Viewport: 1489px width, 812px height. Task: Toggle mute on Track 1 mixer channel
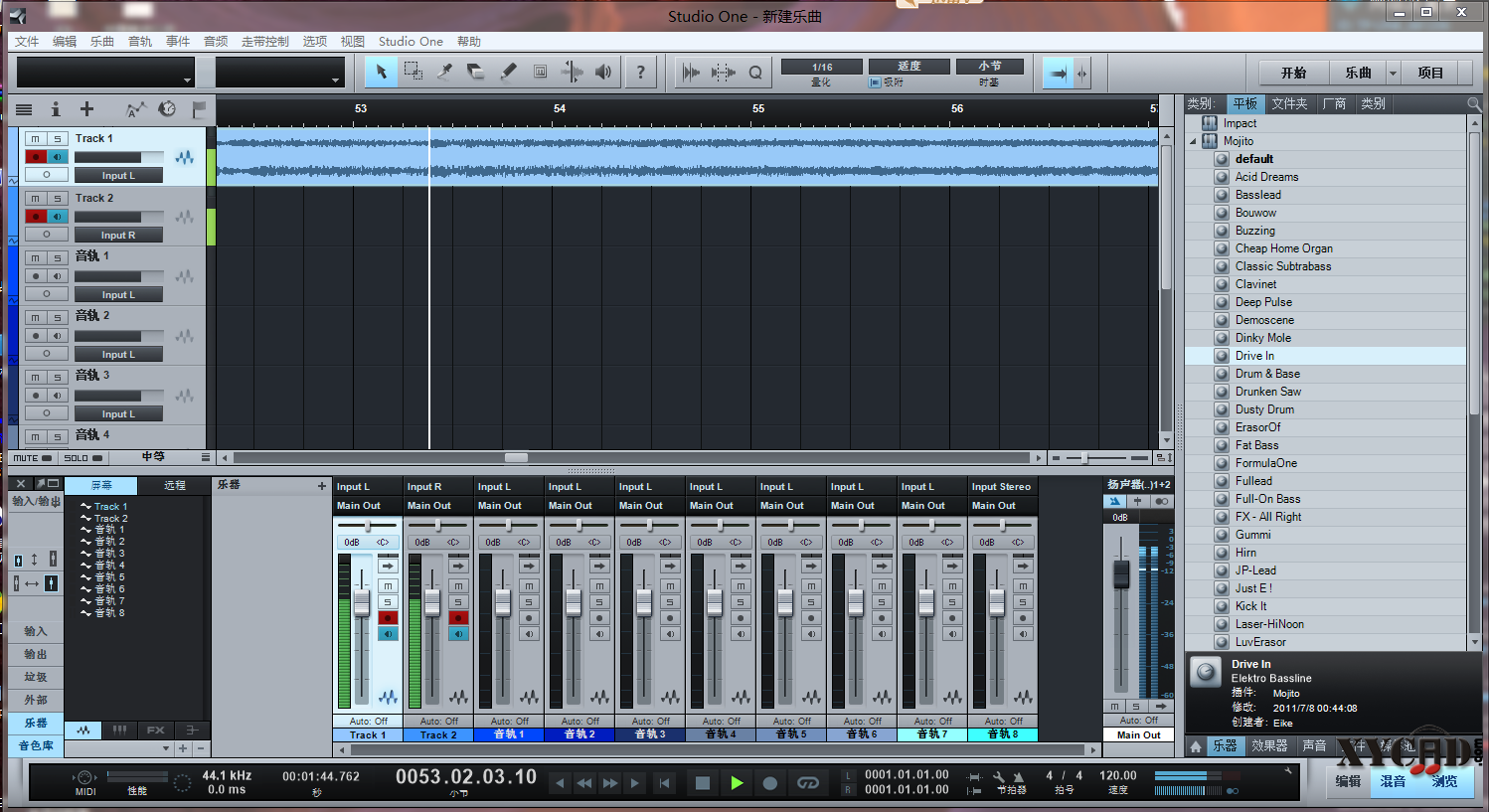[389, 586]
